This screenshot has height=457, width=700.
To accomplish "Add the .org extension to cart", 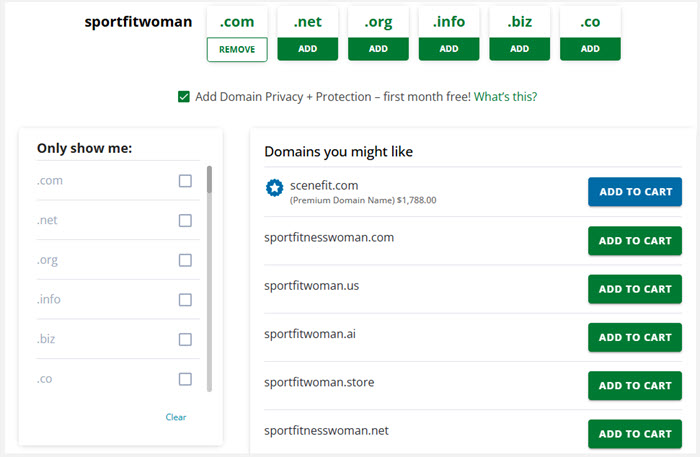I will pos(378,48).
